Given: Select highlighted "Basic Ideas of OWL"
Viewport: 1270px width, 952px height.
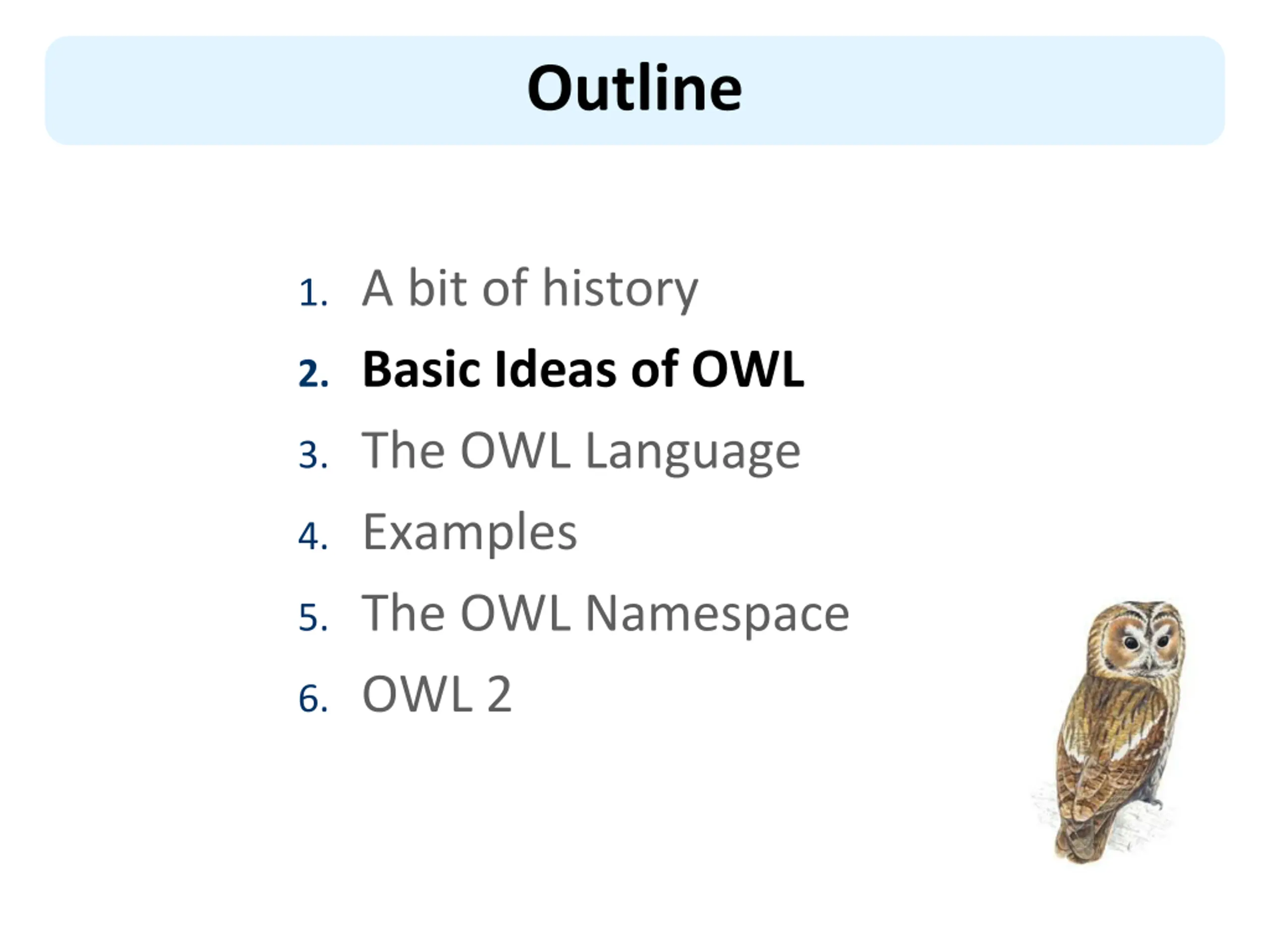Looking at the screenshot, I should [x=583, y=369].
